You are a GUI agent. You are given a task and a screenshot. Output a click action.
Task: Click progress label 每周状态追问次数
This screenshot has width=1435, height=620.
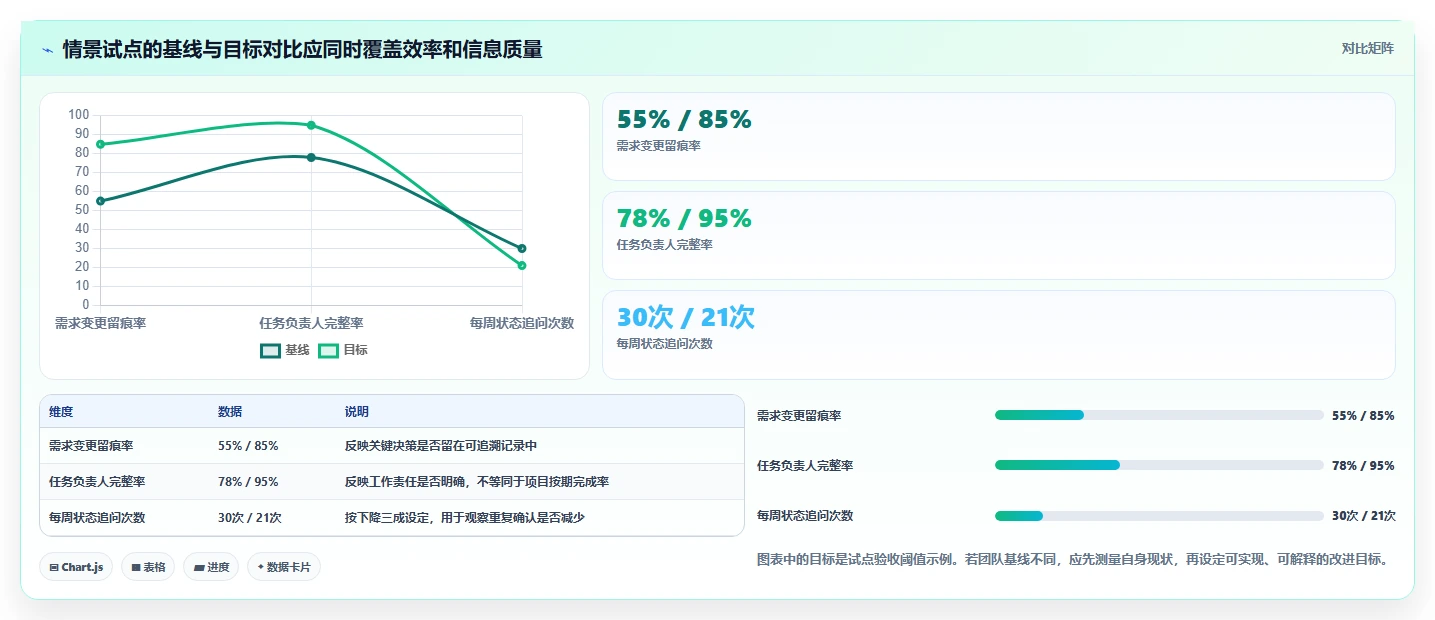[x=805, y=516]
